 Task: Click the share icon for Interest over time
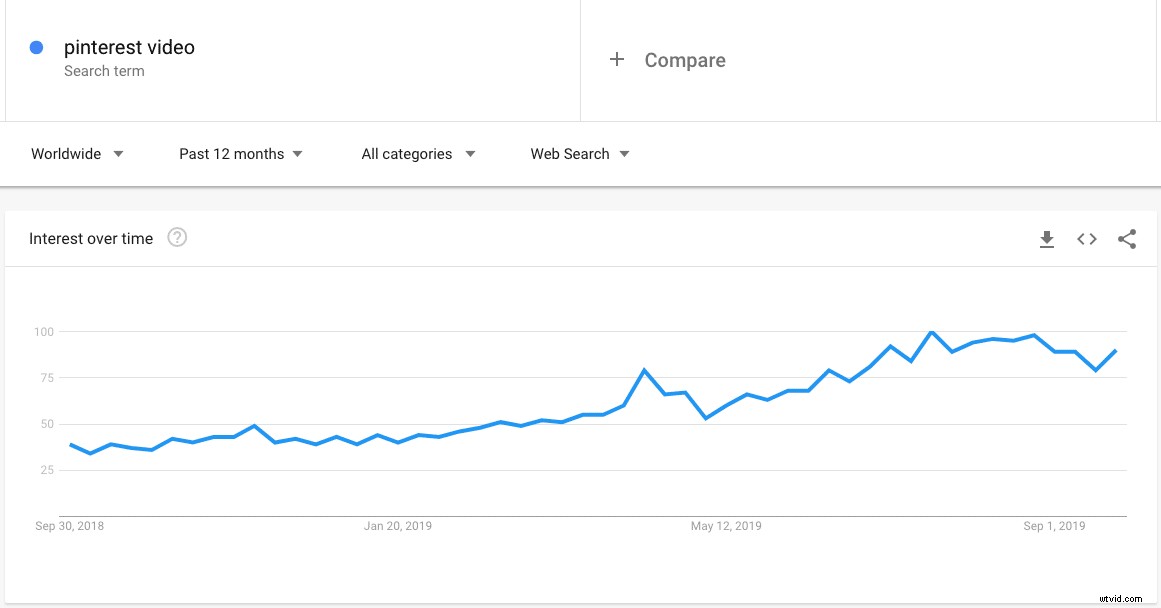(x=1127, y=239)
